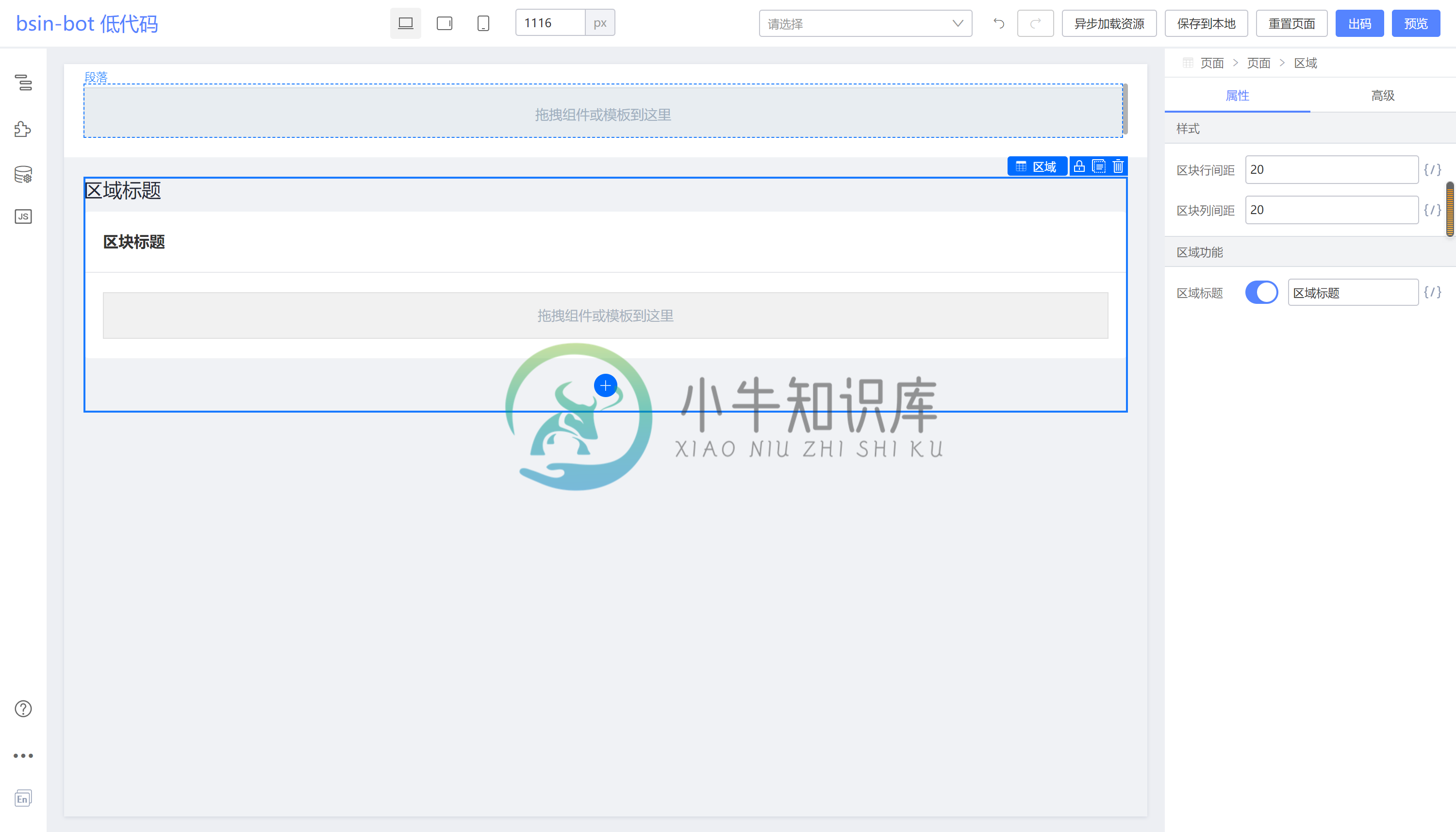
Task: Click the 保存到本地 button
Action: tap(1207, 23)
